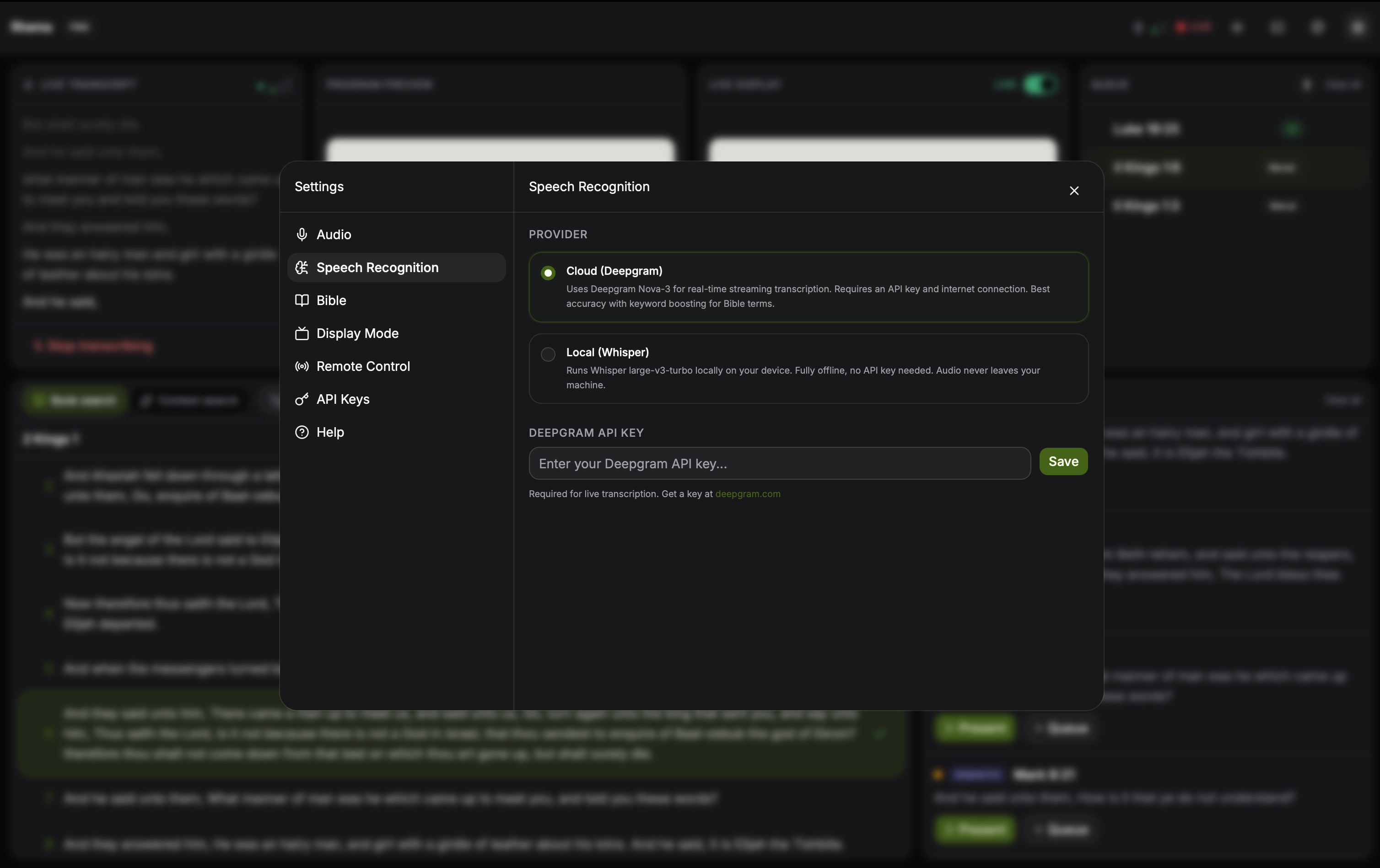The image size is (1380, 868).
Task: Click the Local (Whisper) description text
Action: [803, 378]
